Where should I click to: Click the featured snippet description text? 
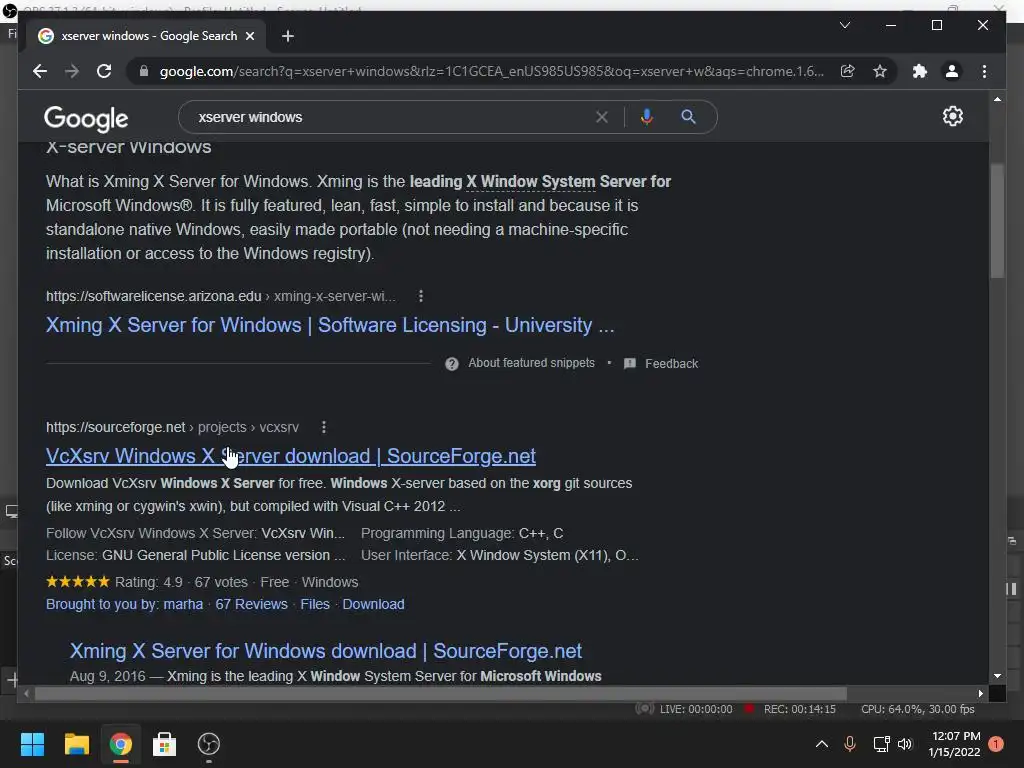[359, 217]
